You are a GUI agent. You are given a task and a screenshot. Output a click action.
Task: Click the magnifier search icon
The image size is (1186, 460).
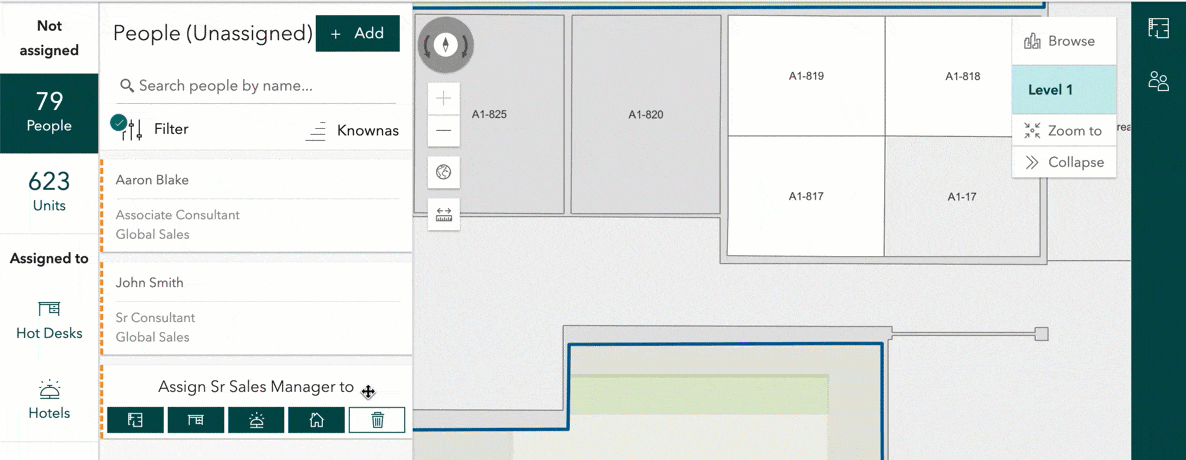click(x=127, y=85)
